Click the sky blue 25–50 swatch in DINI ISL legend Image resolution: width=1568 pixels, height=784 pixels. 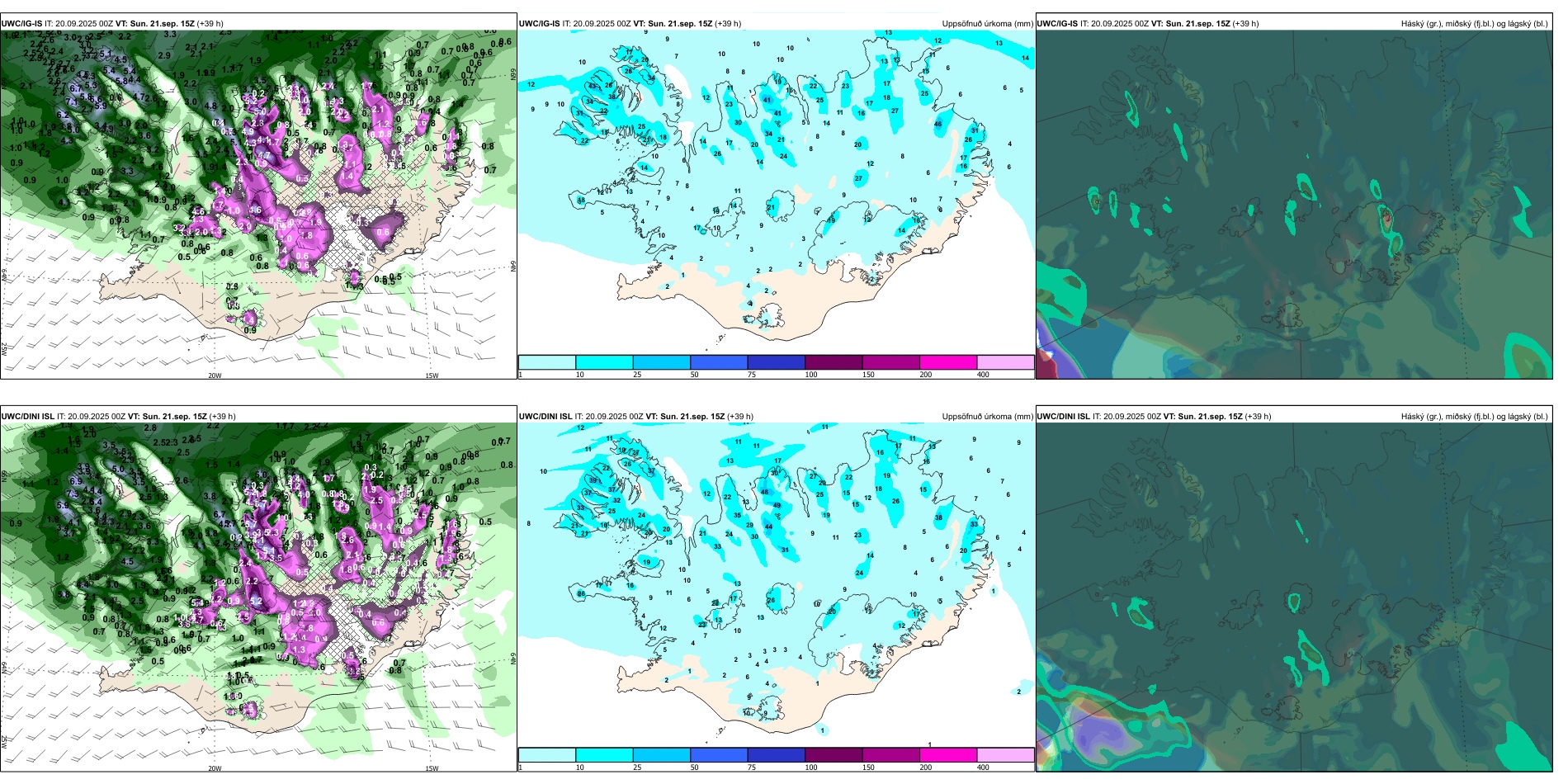click(x=661, y=755)
